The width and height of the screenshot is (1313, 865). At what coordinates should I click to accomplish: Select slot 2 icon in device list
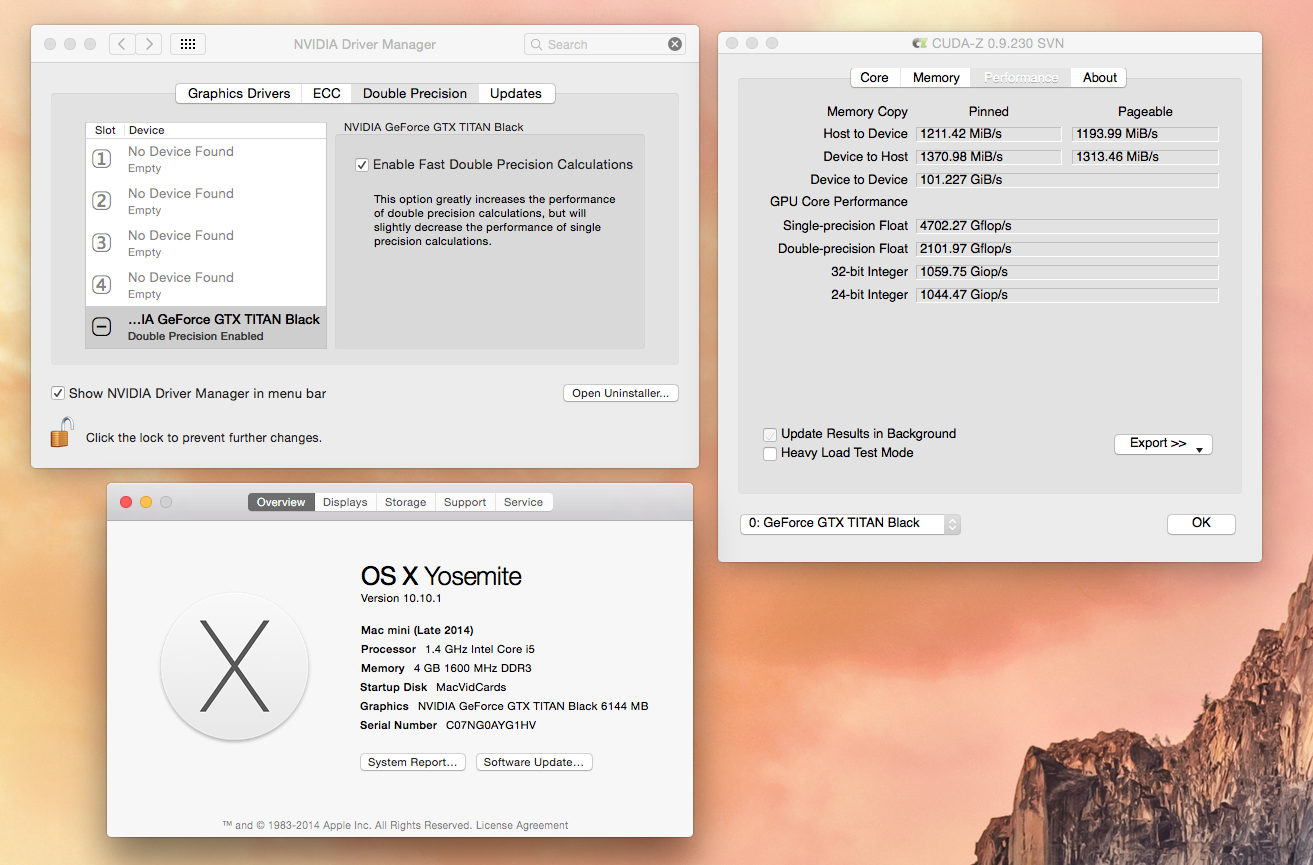[102, 201]
